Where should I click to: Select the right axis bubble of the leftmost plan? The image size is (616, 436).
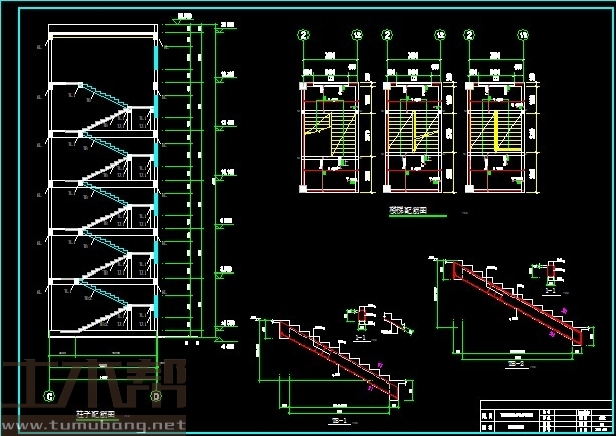tap(356, 35)
